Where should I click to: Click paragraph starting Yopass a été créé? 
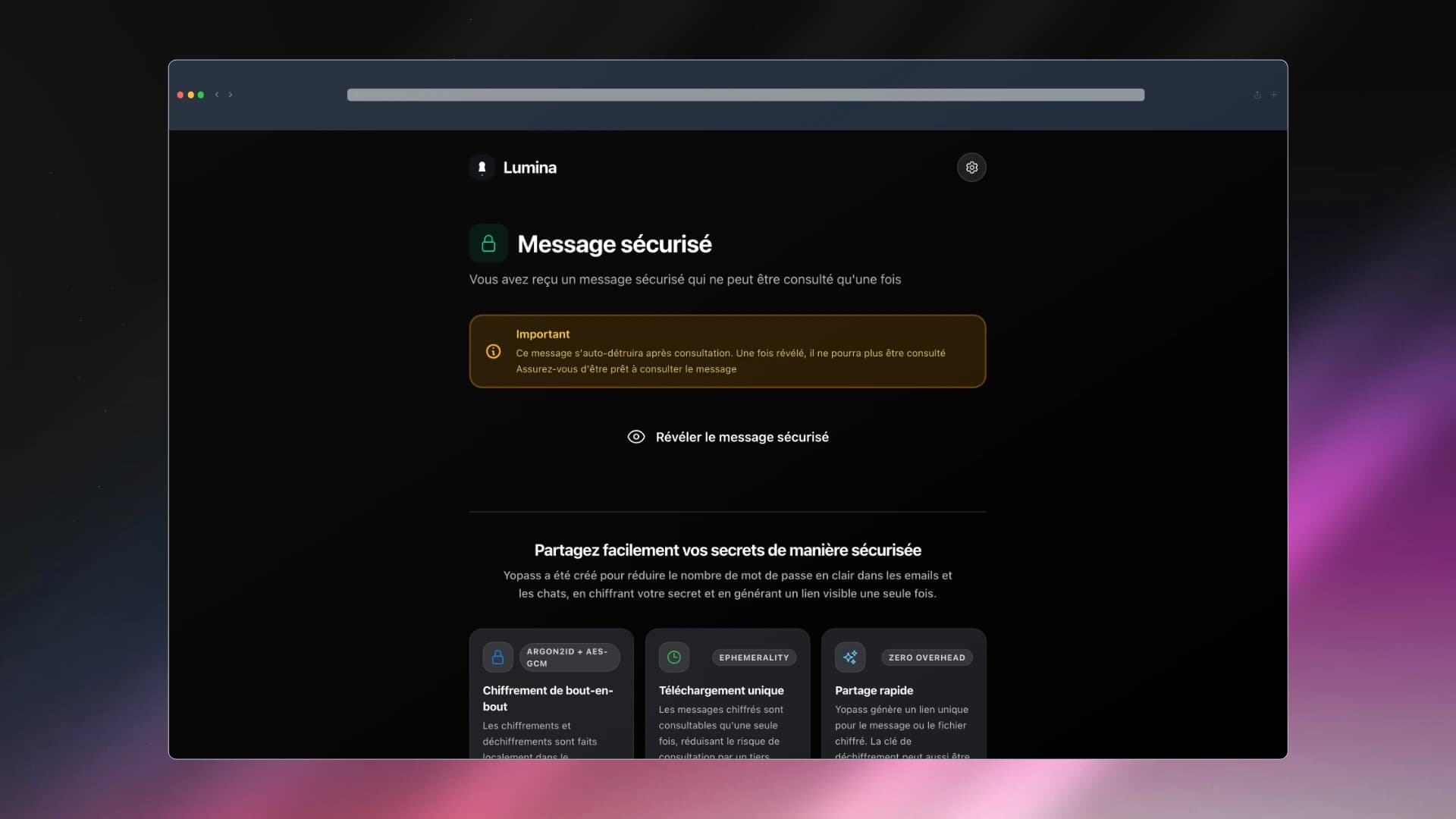[x=727, y=584]
